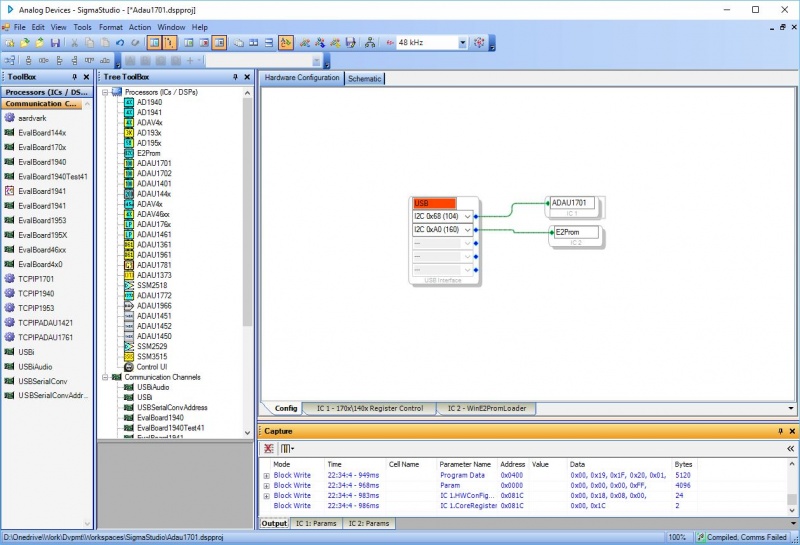The width and height of the screenshot is (800, 545).
Task: Click the Capture columns chooser icon
Action: (287, 449)
